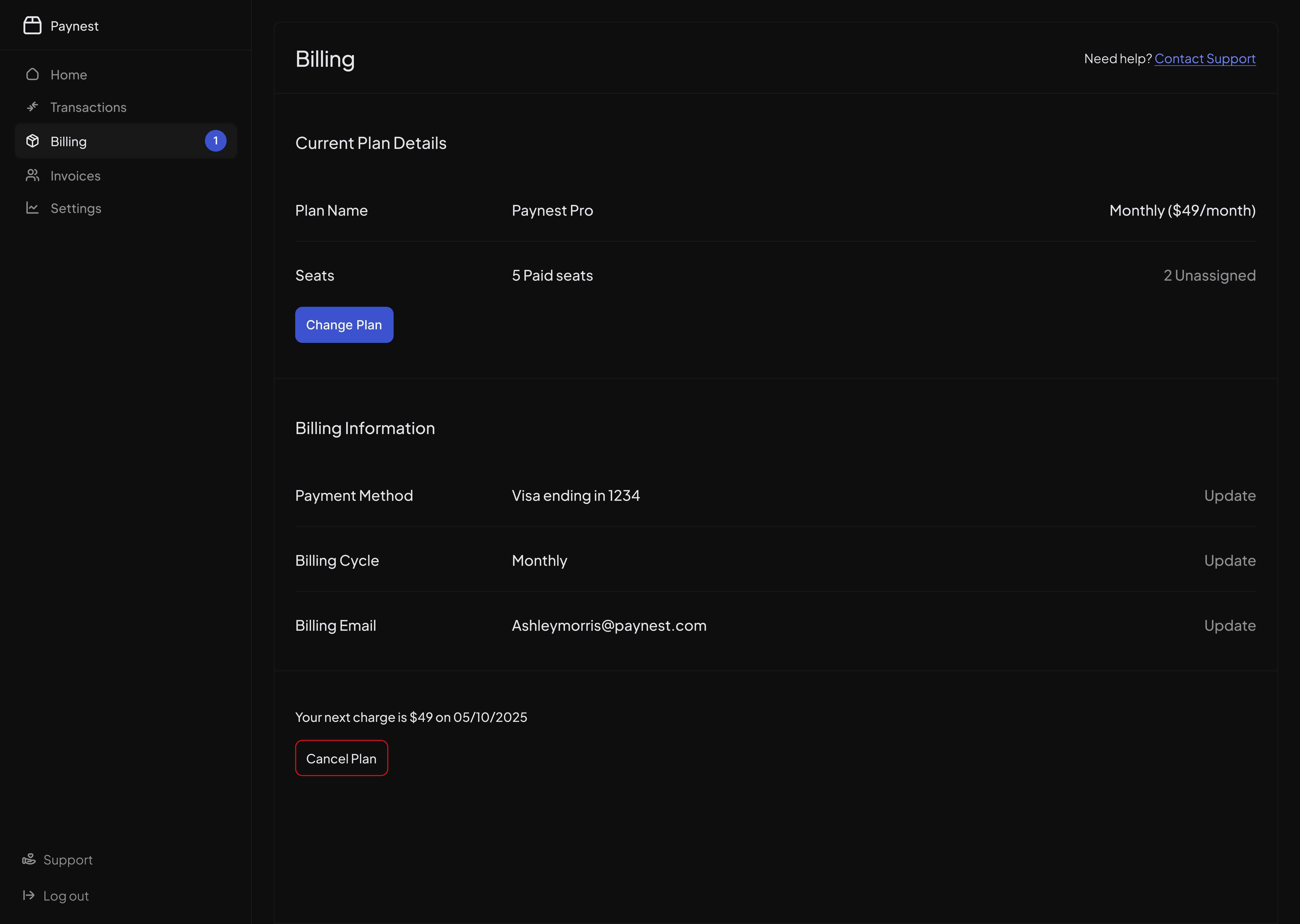Click the Home house icon
Image resolution: width=1300 pixels, height=924 pixels.
pyautogui.click(x=32, y=74)
